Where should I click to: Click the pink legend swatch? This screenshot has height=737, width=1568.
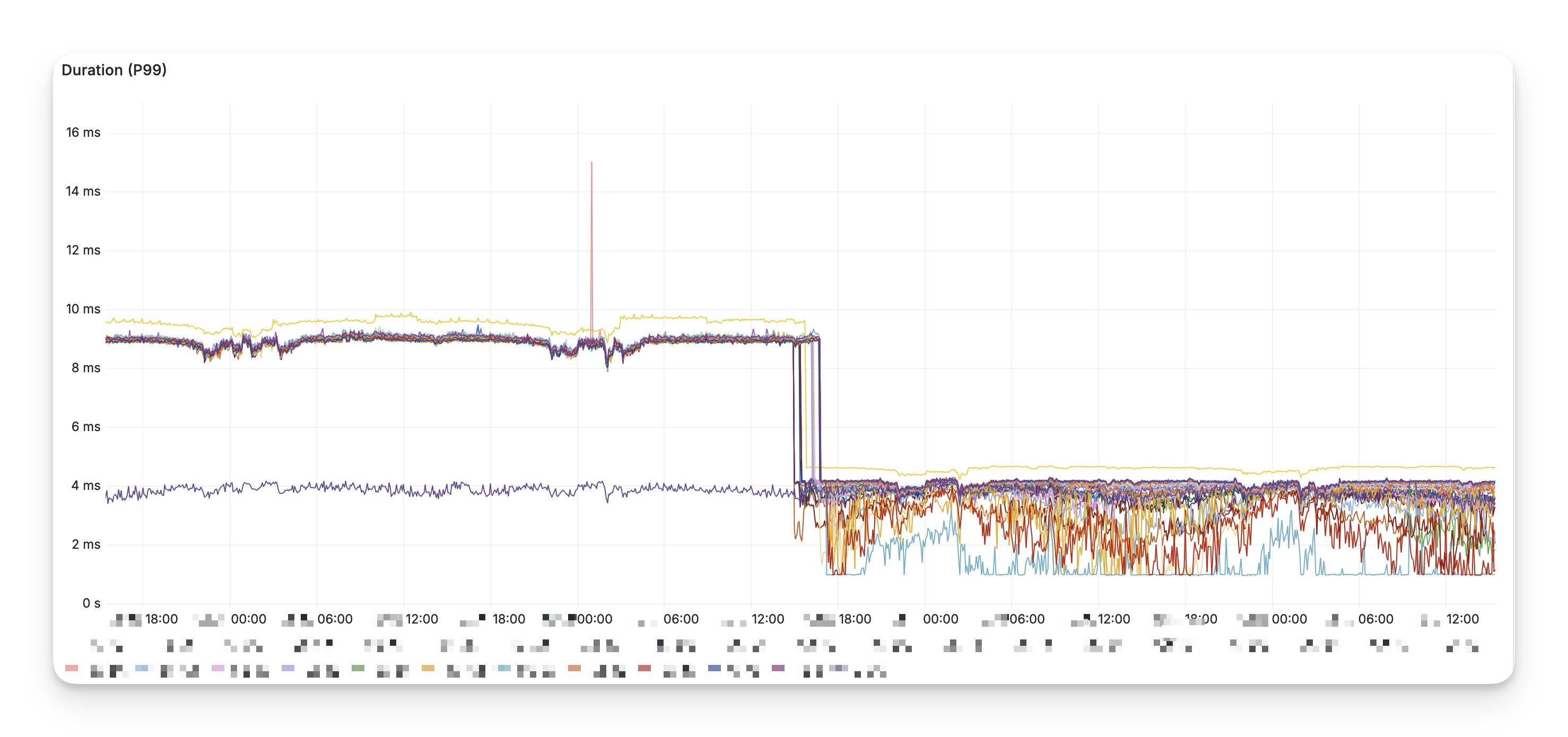tap(71, 668)
